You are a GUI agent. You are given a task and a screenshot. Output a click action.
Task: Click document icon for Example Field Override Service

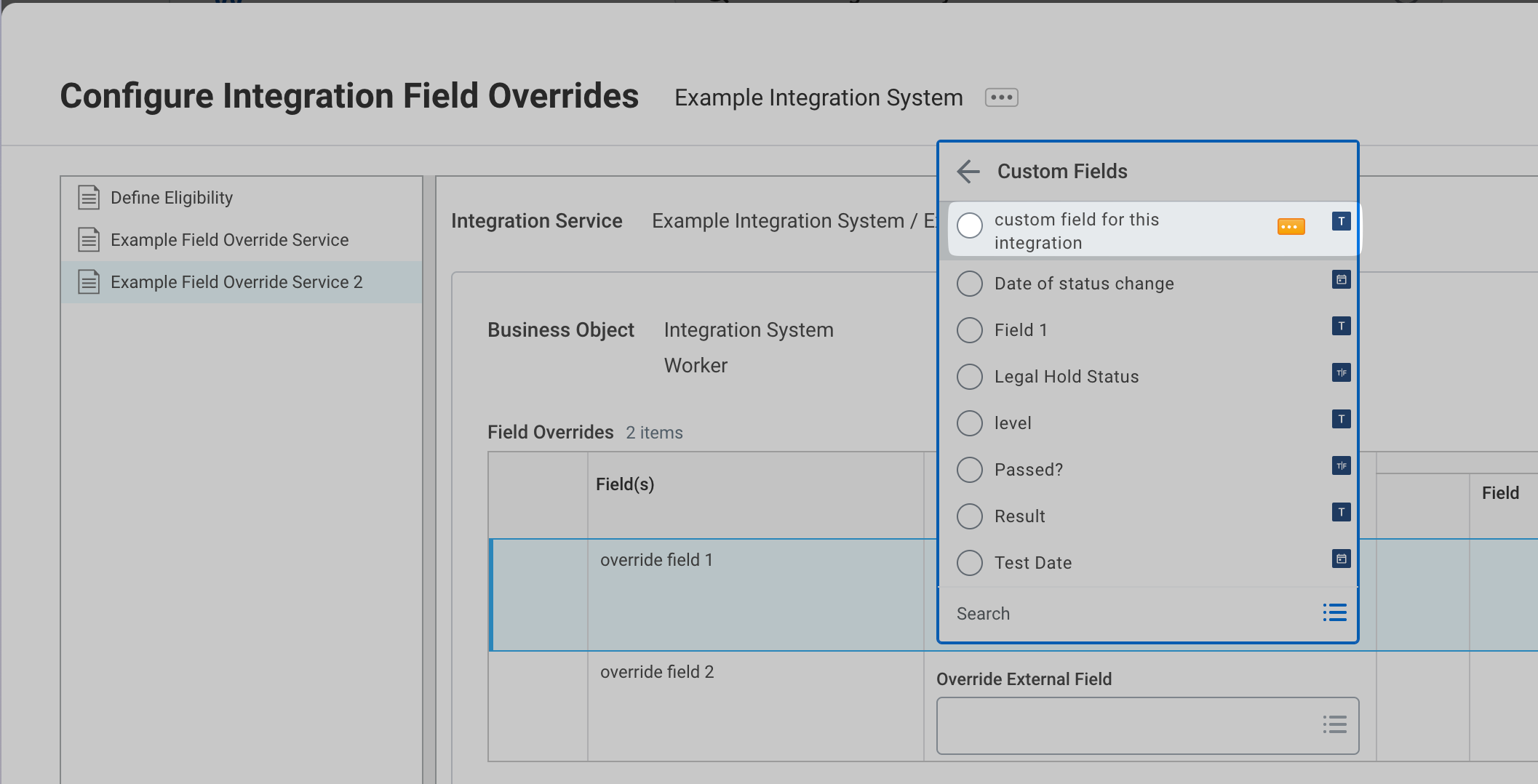pyautogui.click(x=89, y=239)
